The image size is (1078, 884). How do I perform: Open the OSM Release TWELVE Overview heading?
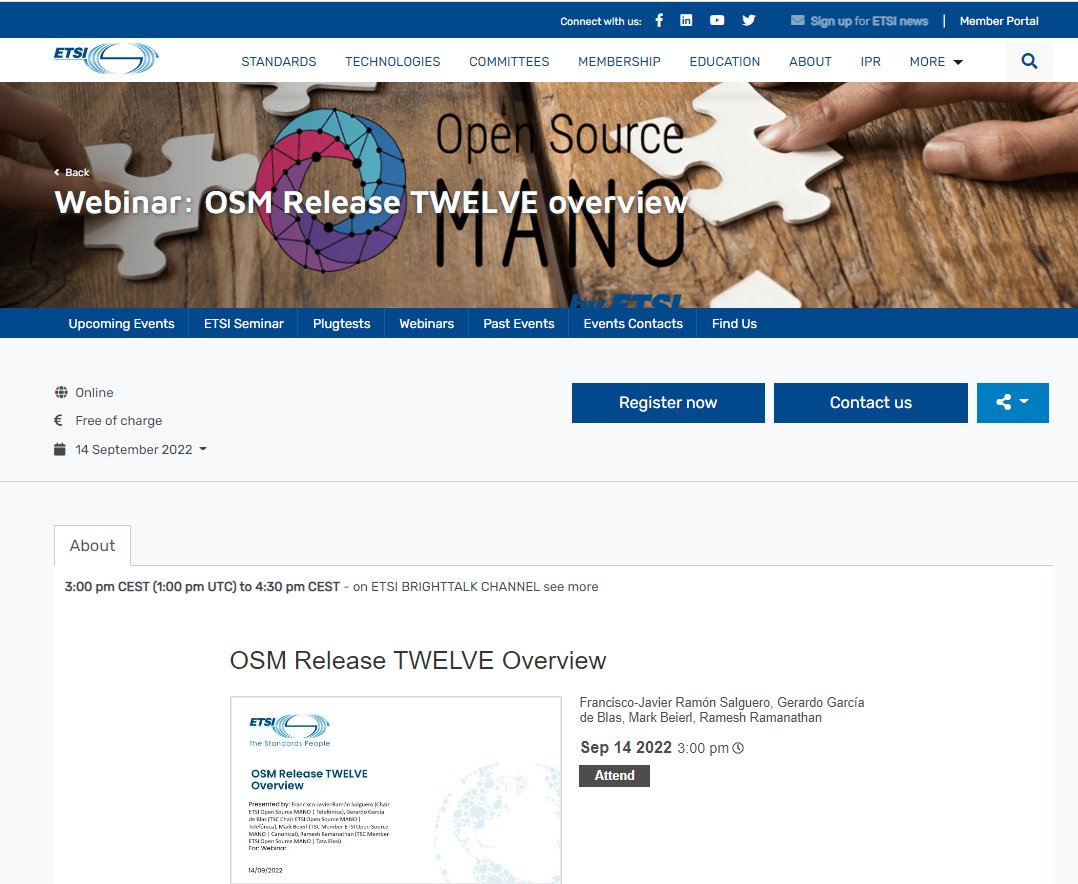tap(418, 660)
